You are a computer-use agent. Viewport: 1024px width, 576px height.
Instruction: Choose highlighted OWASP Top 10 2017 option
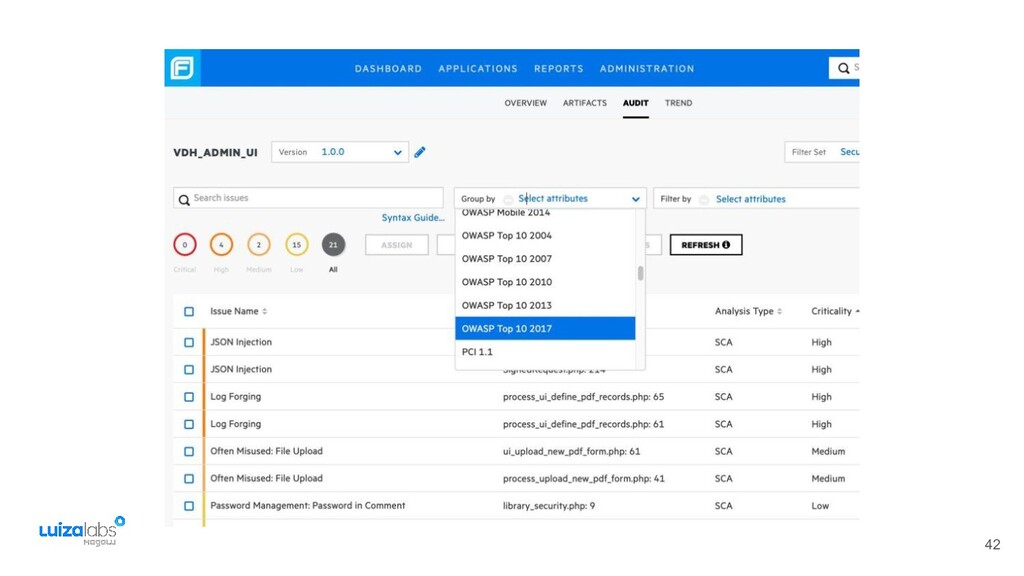(x=545, y=328)
